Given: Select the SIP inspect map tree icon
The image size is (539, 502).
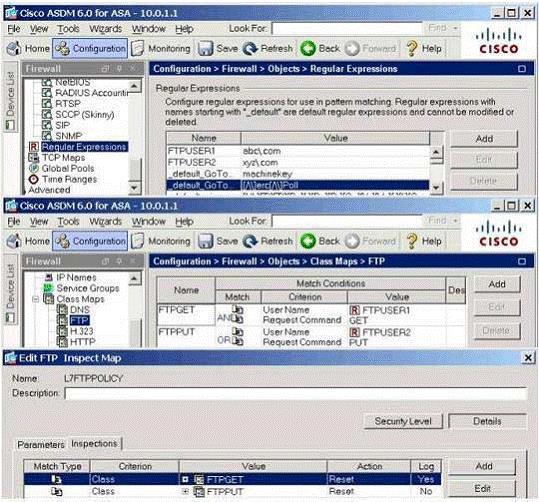Looking at the screenshot, I should 46,125.
